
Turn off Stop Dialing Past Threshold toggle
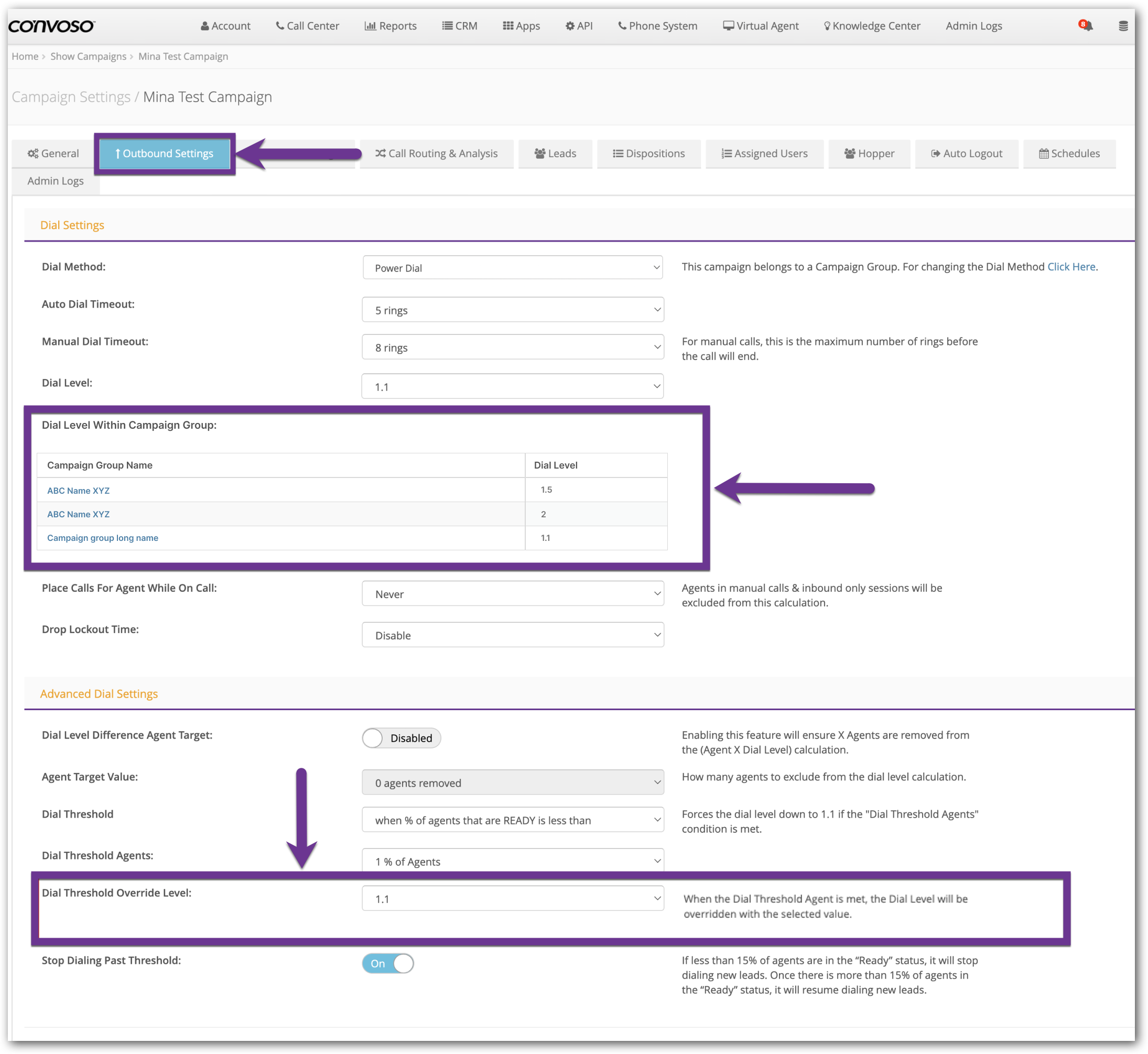tap(387, 963)
